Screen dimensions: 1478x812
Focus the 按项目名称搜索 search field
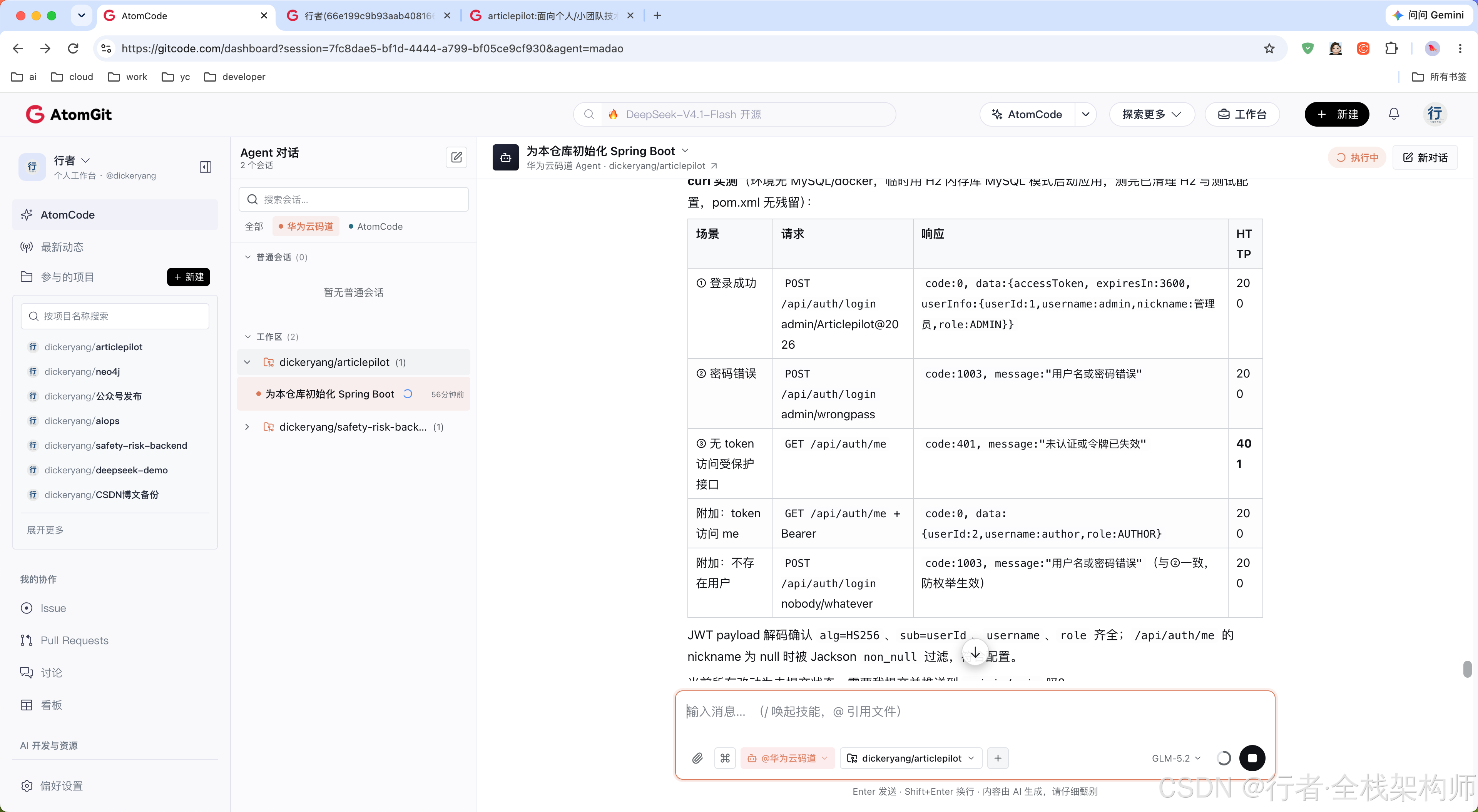115,316
